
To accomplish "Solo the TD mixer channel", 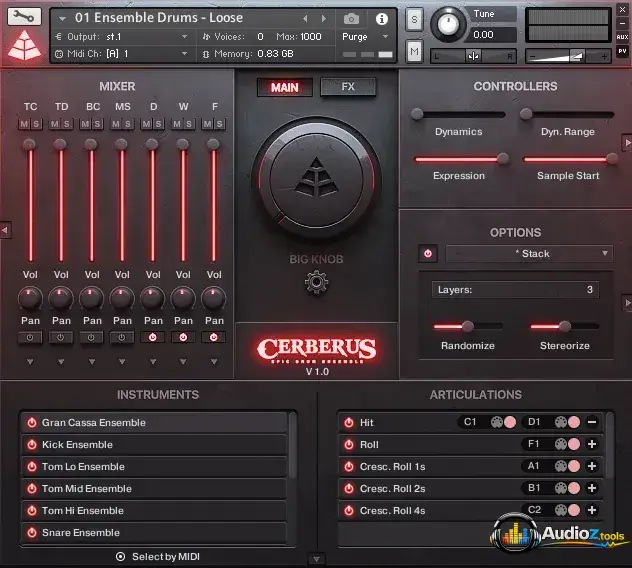I will [x=67, y=124].
